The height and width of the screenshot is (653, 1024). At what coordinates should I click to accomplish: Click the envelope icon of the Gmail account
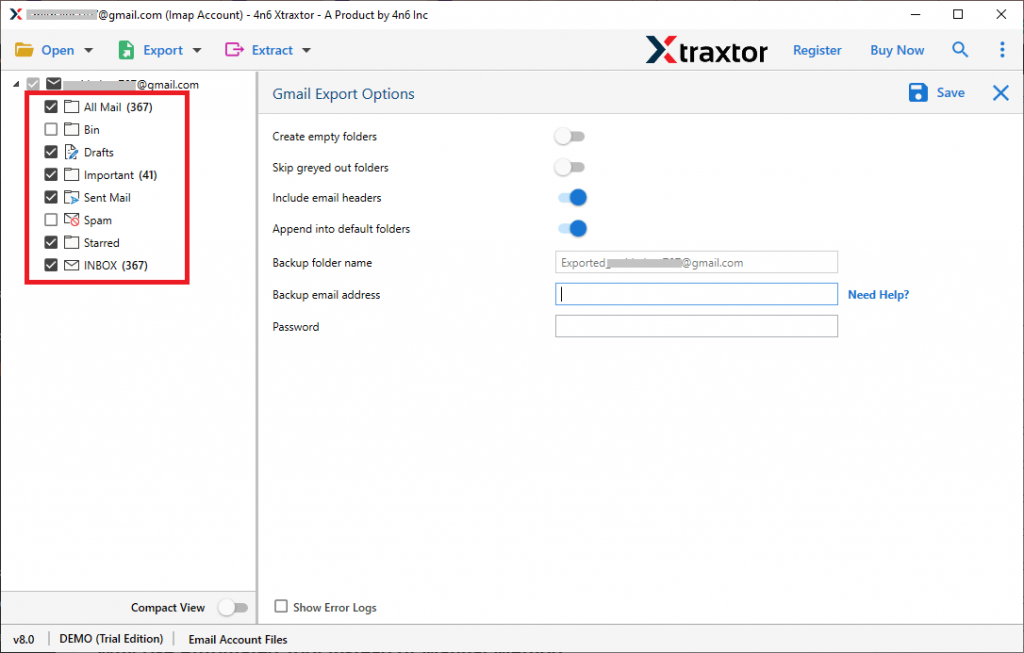[54, 84]
